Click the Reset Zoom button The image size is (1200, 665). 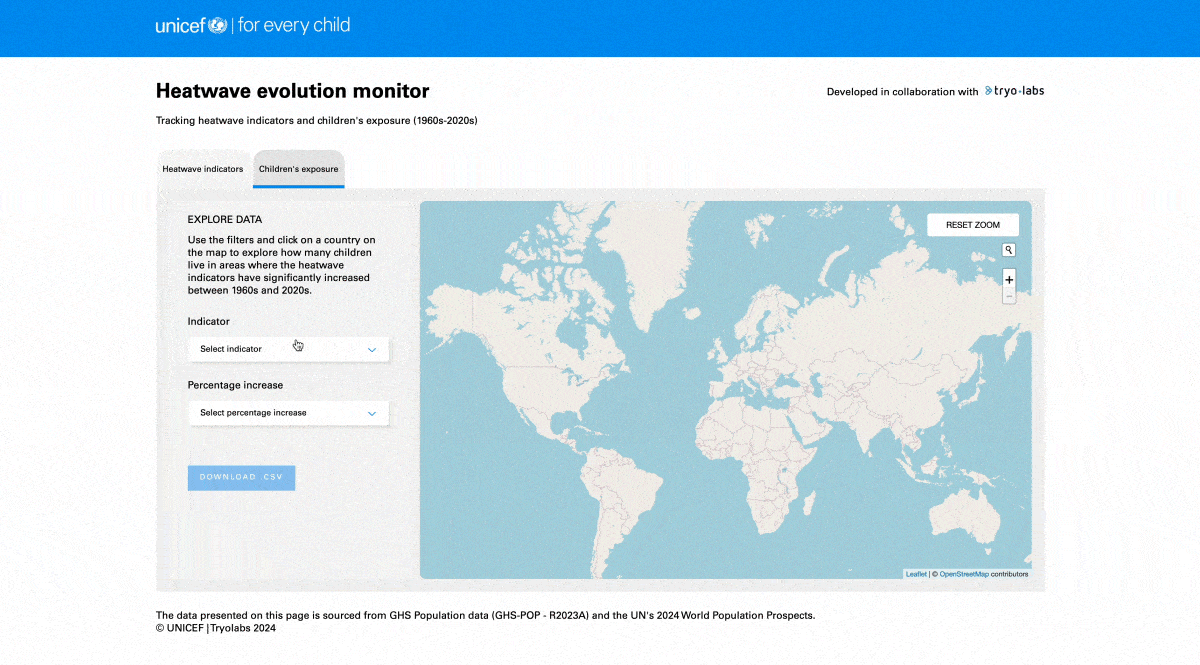pos(973,225)
